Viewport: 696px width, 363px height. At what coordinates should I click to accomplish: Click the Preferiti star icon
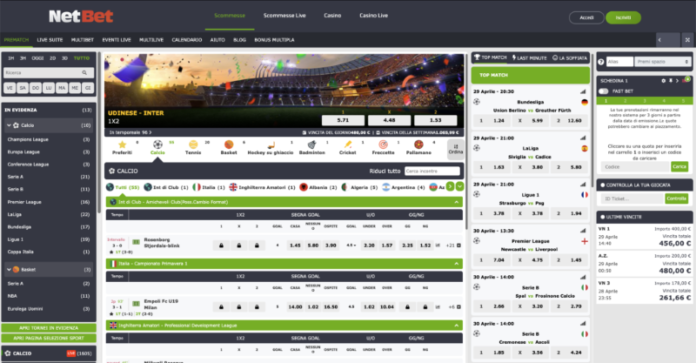click(122, 144)
